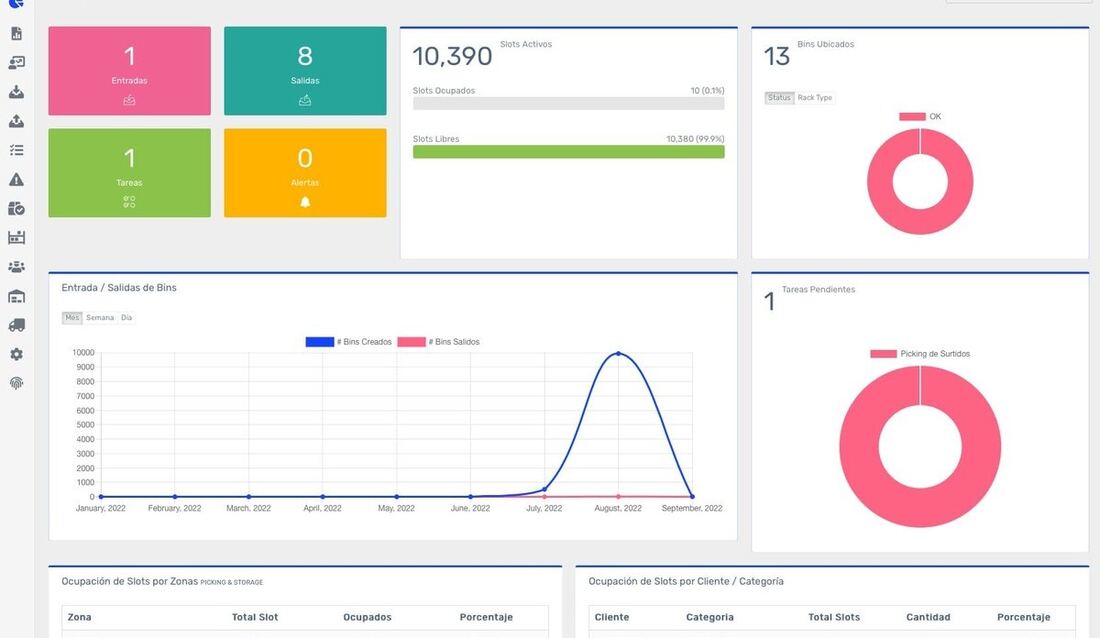1100x638 pixels.
Task: Click the July 2022 Bins Creados data point
Action: 544,489
